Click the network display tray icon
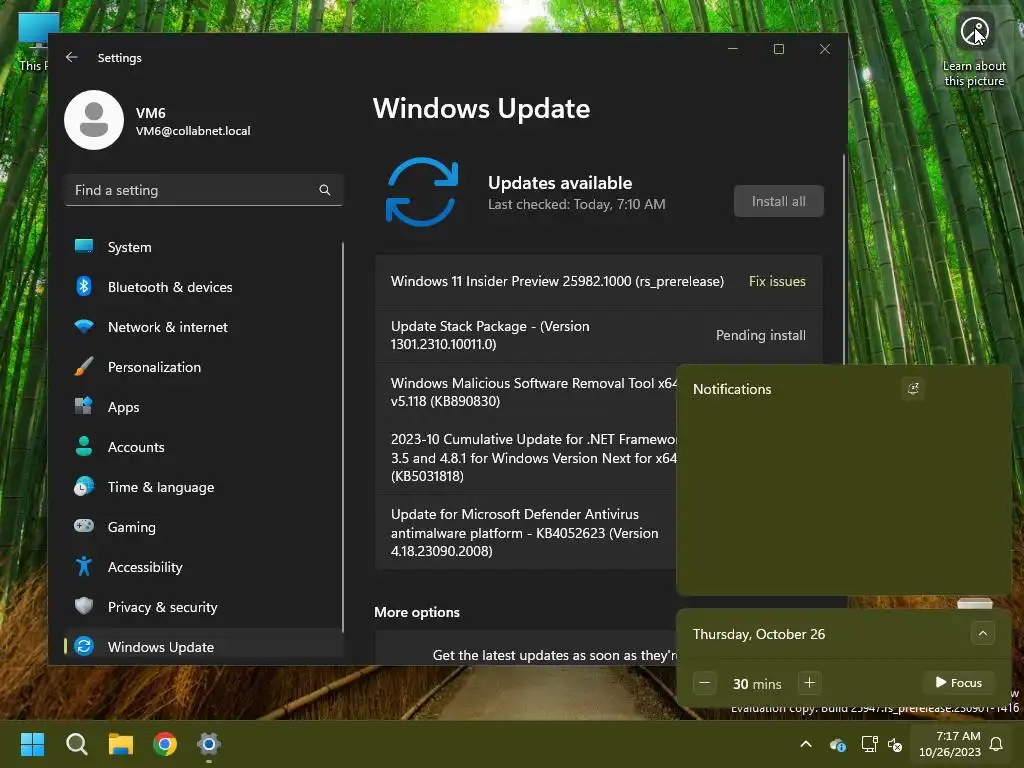The width and height of the screenshot is (1024, 768). [x=869, y=744]
